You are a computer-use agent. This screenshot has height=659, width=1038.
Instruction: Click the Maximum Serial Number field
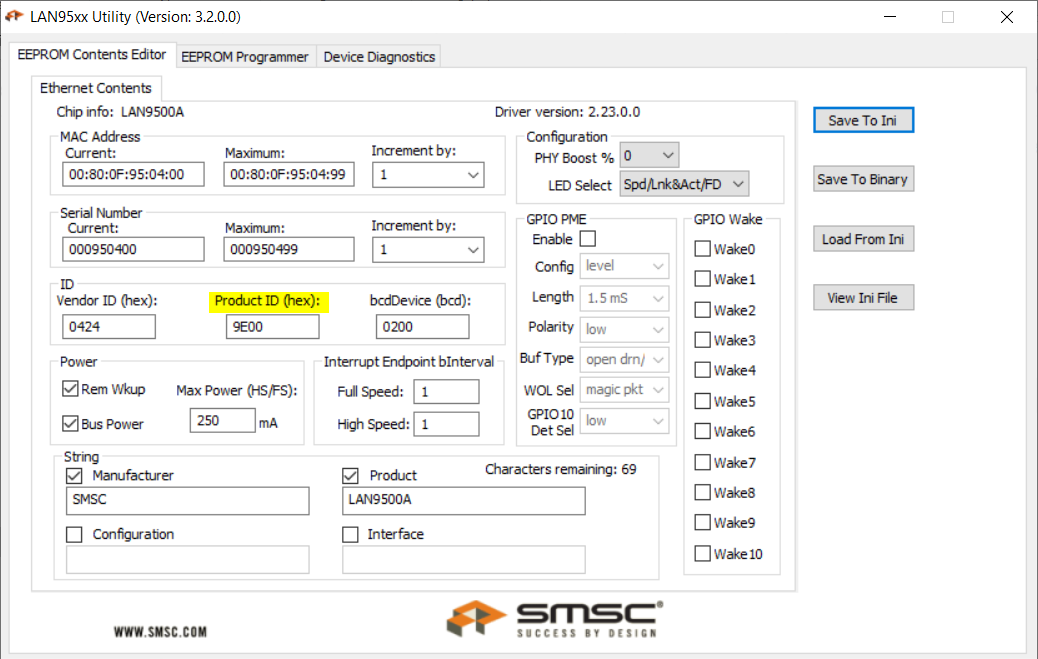289,250
